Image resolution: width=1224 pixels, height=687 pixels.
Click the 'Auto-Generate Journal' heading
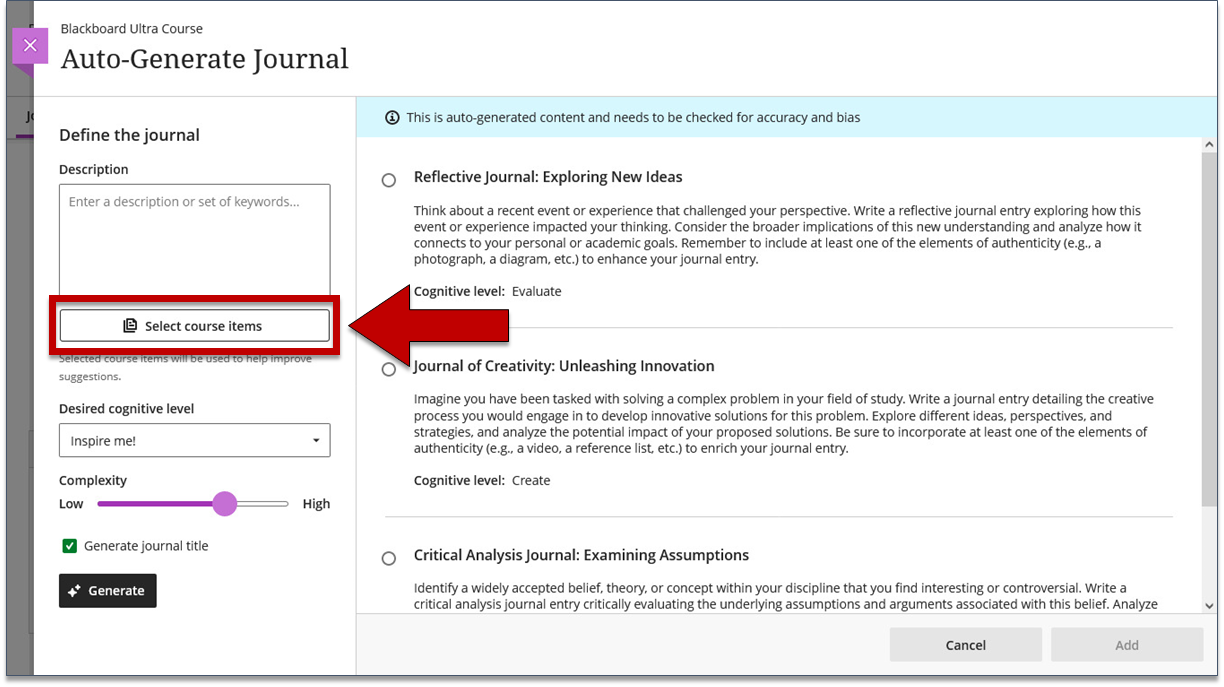click(x=205, y=59)
